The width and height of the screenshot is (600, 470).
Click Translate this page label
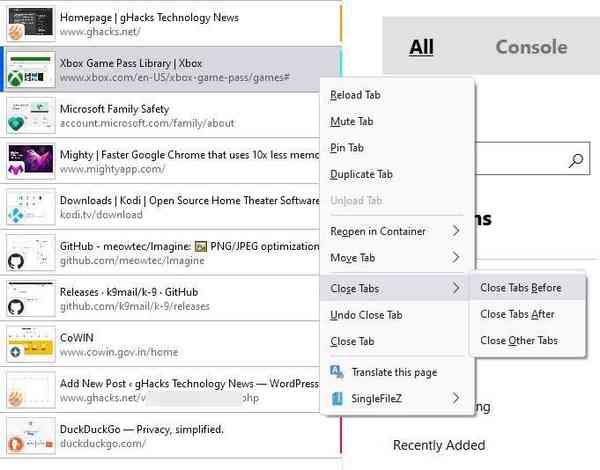(394, 372)
